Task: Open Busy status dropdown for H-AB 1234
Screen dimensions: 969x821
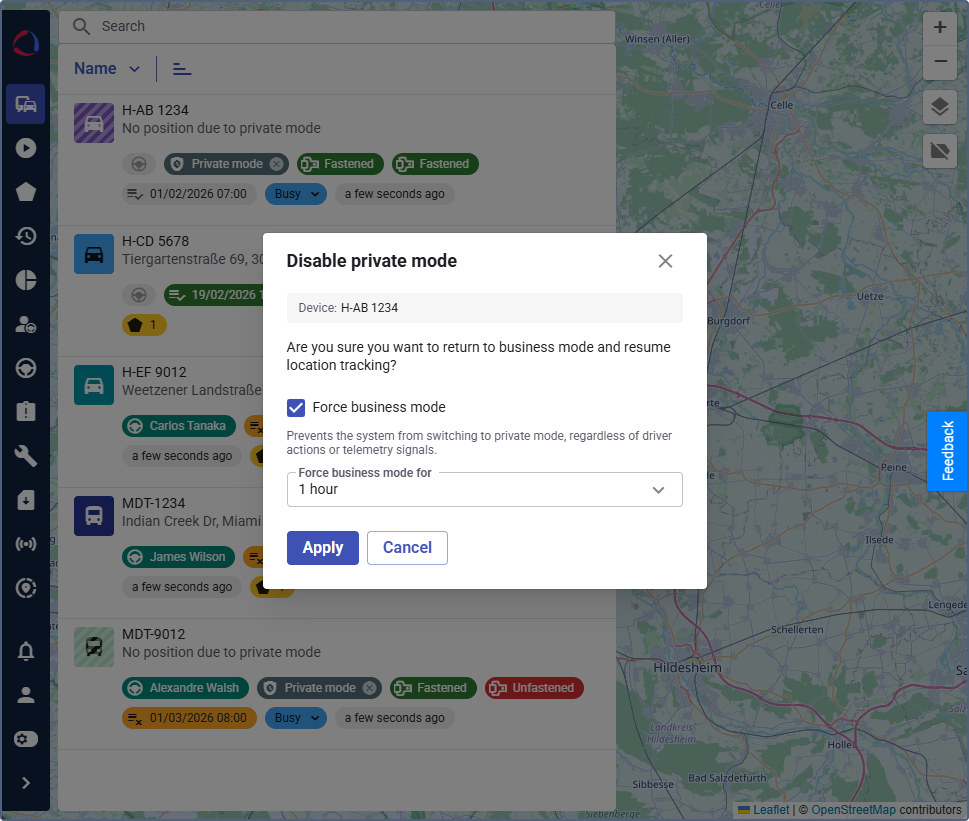Action: tap(296, 194)
